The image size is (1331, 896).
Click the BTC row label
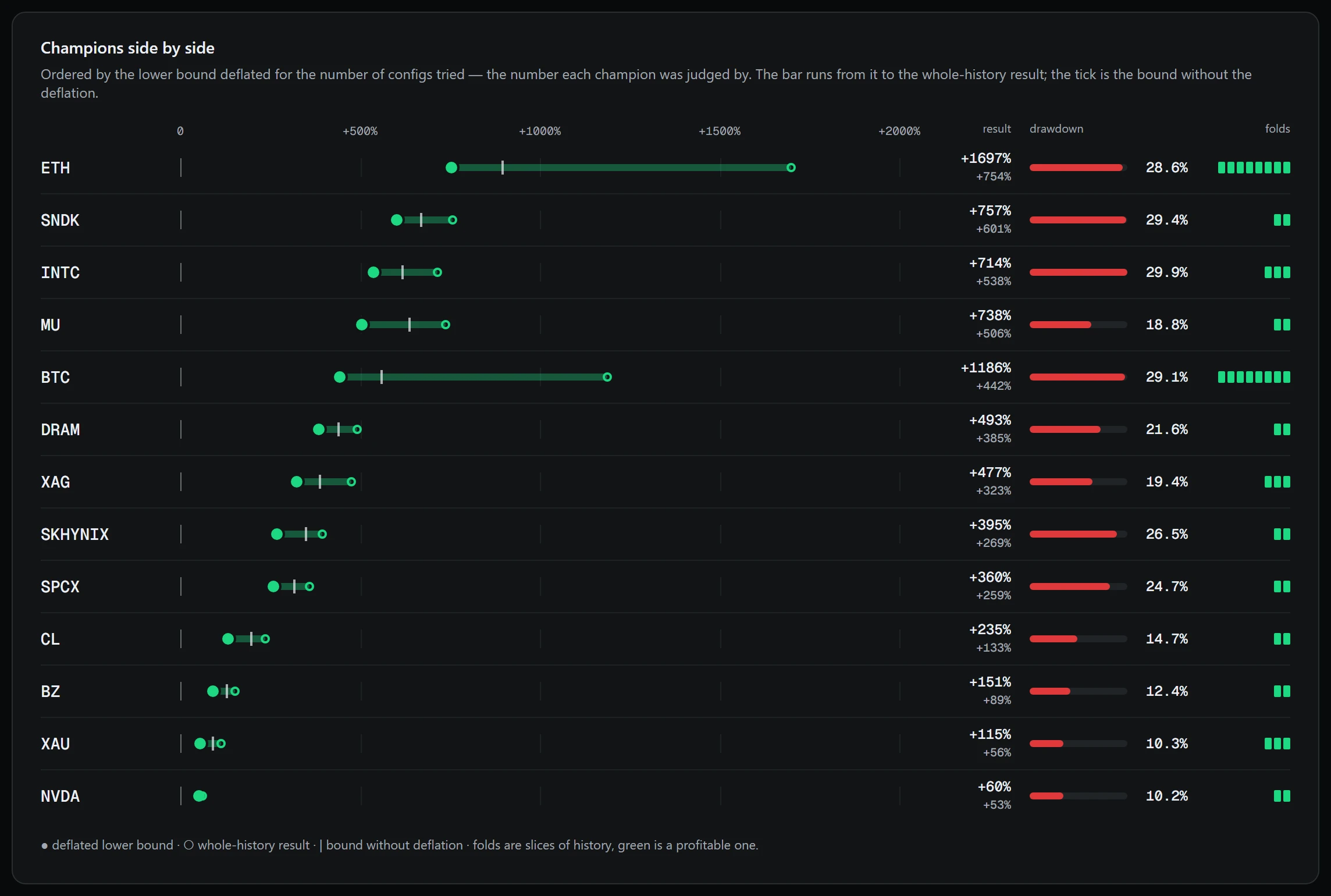tap(55, 378)
